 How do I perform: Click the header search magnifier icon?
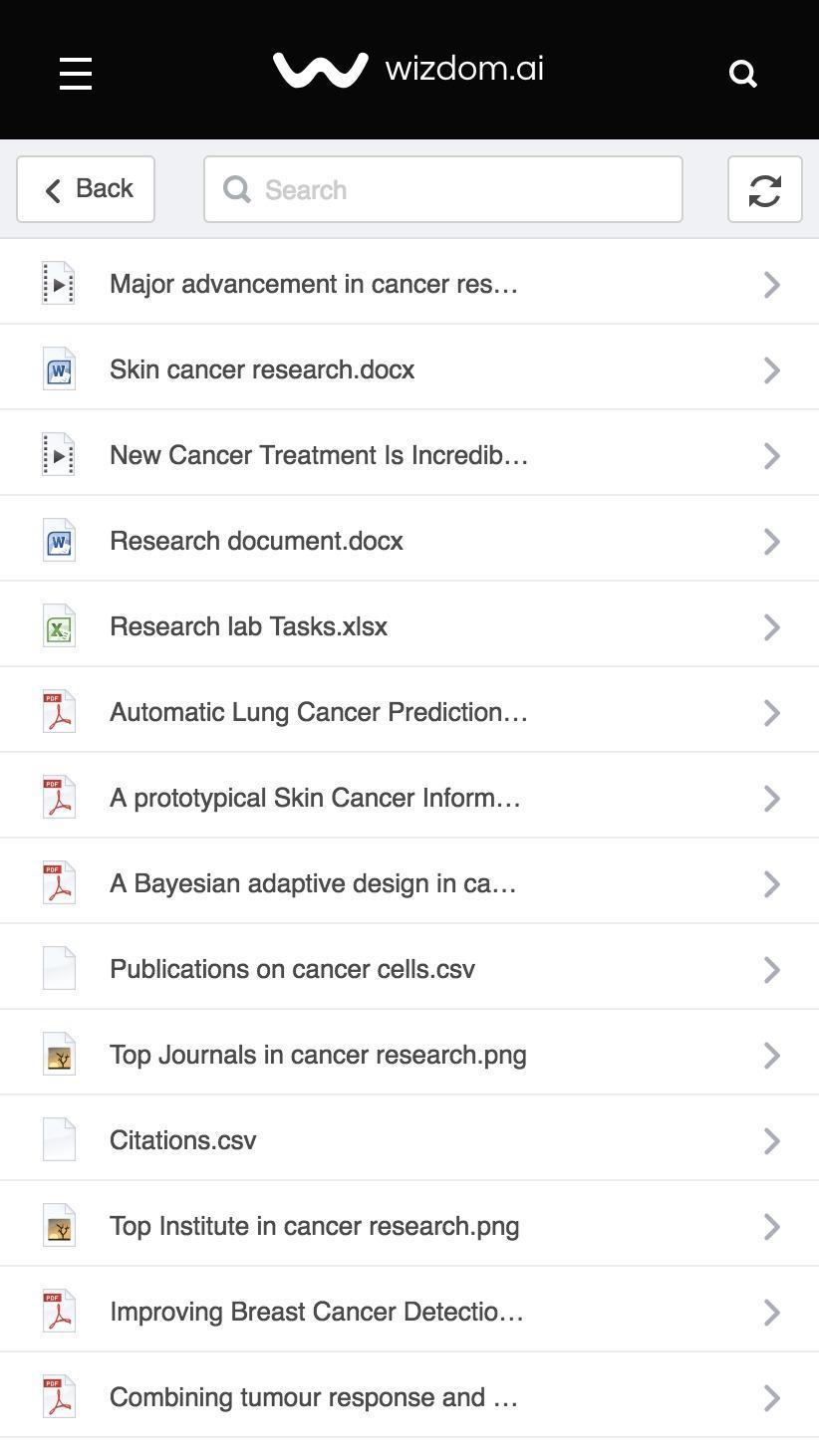point(743,73)
